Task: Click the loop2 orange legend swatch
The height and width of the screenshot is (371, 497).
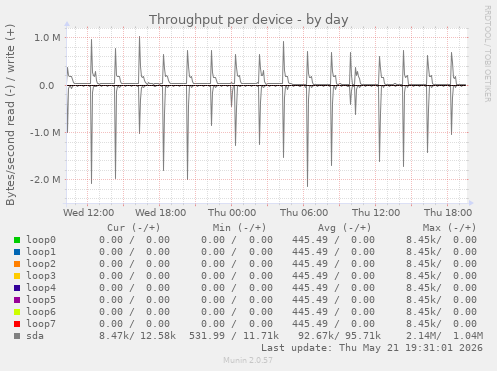Action: pyautogui.click(x=17, y=264)
